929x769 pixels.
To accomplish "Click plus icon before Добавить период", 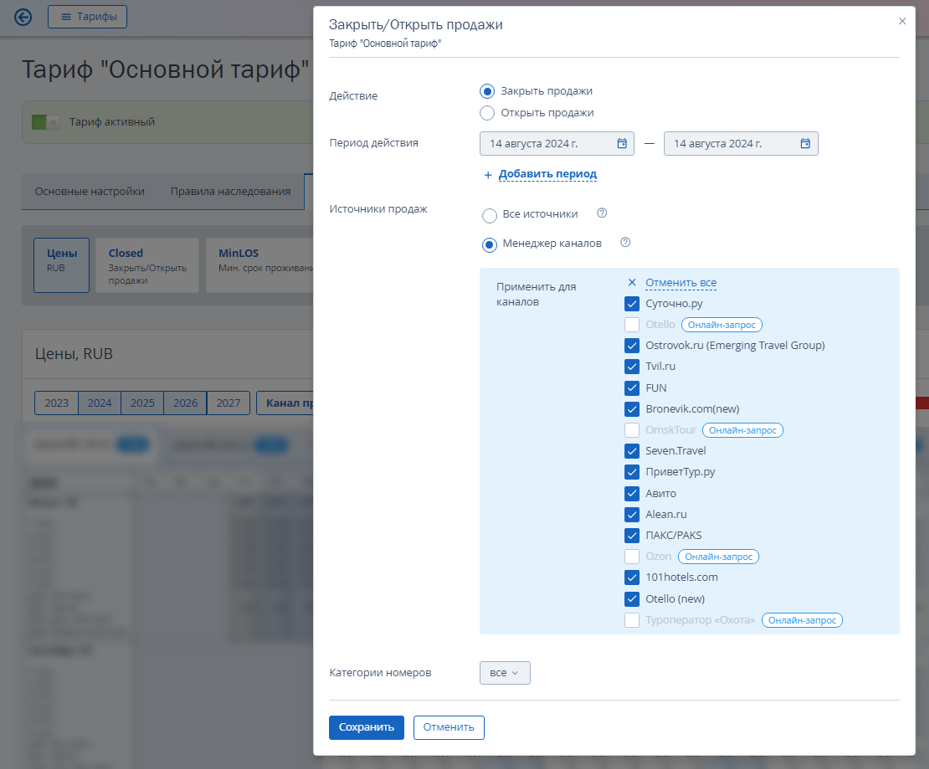I will 488,175.
